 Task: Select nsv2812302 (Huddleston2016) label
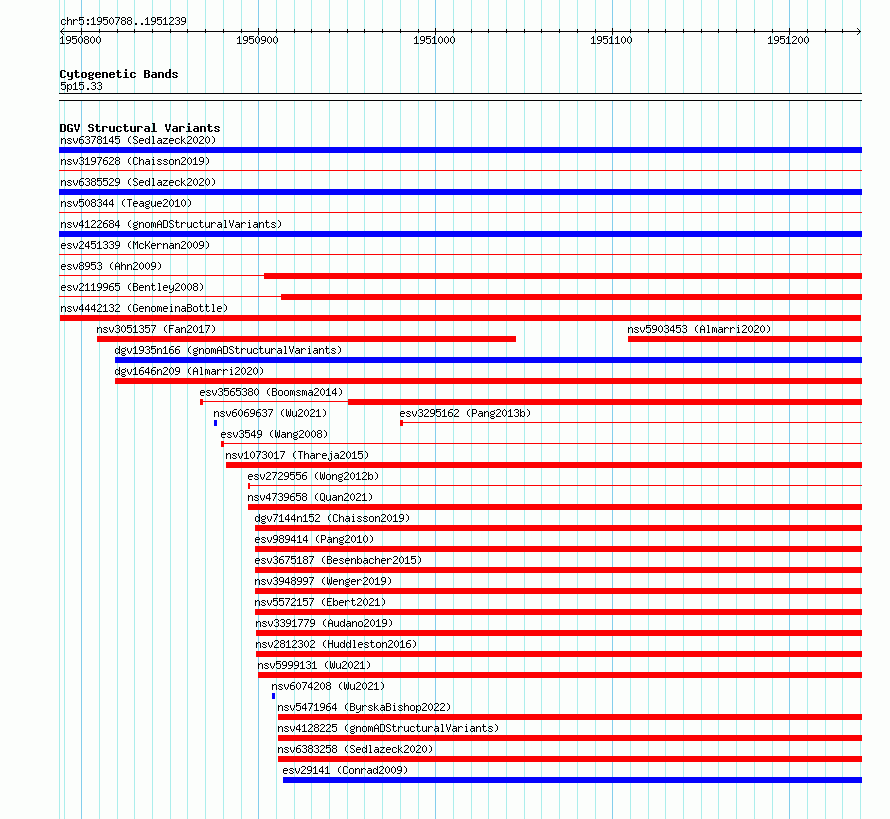point(336,644)
